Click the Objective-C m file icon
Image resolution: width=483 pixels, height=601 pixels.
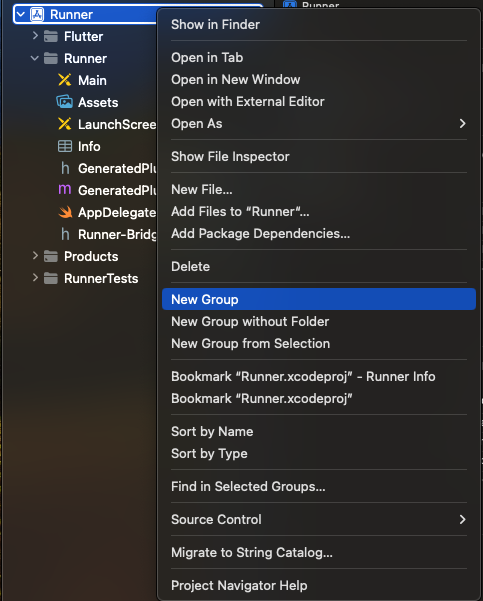pos(64,190)
